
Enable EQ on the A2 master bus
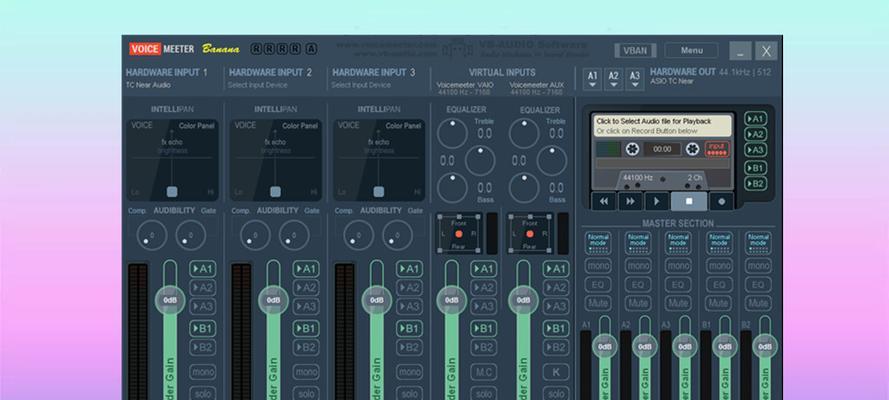point(638,284)
